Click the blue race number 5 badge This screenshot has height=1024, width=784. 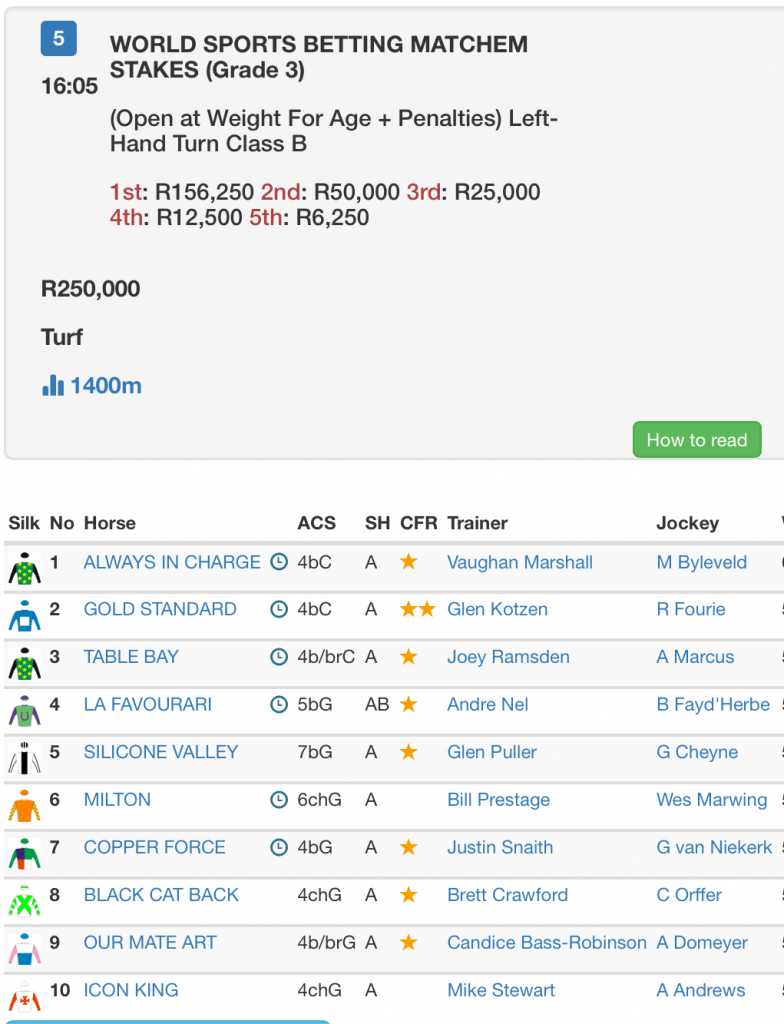click(x=59, y=38)
